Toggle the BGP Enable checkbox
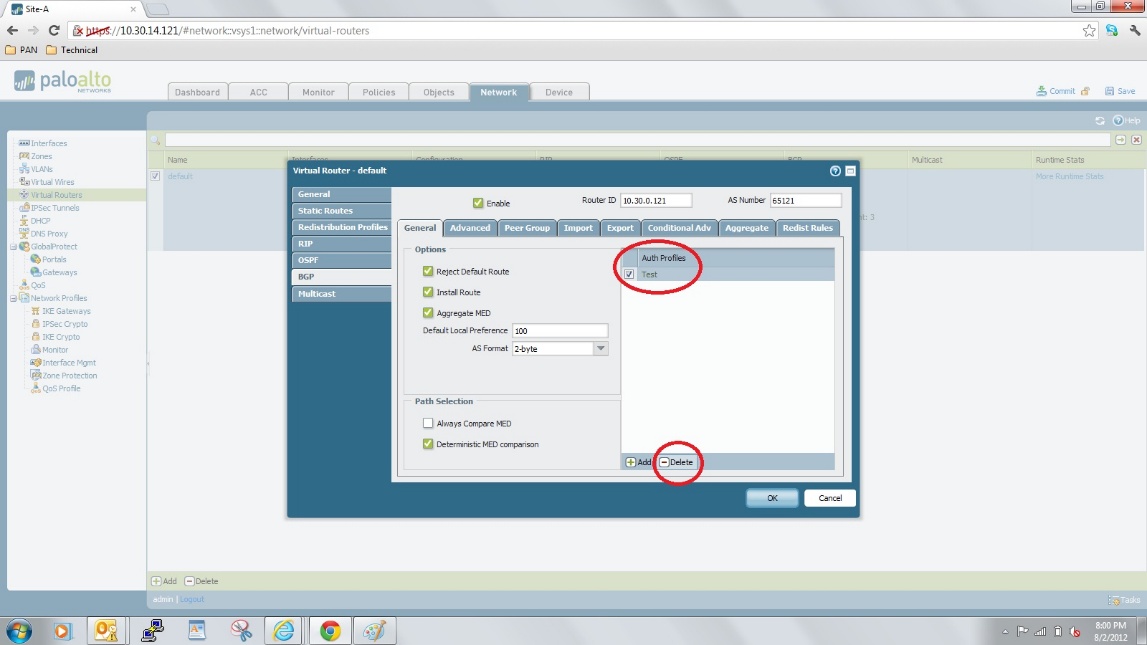1147x645 pixels. [478, 203]
